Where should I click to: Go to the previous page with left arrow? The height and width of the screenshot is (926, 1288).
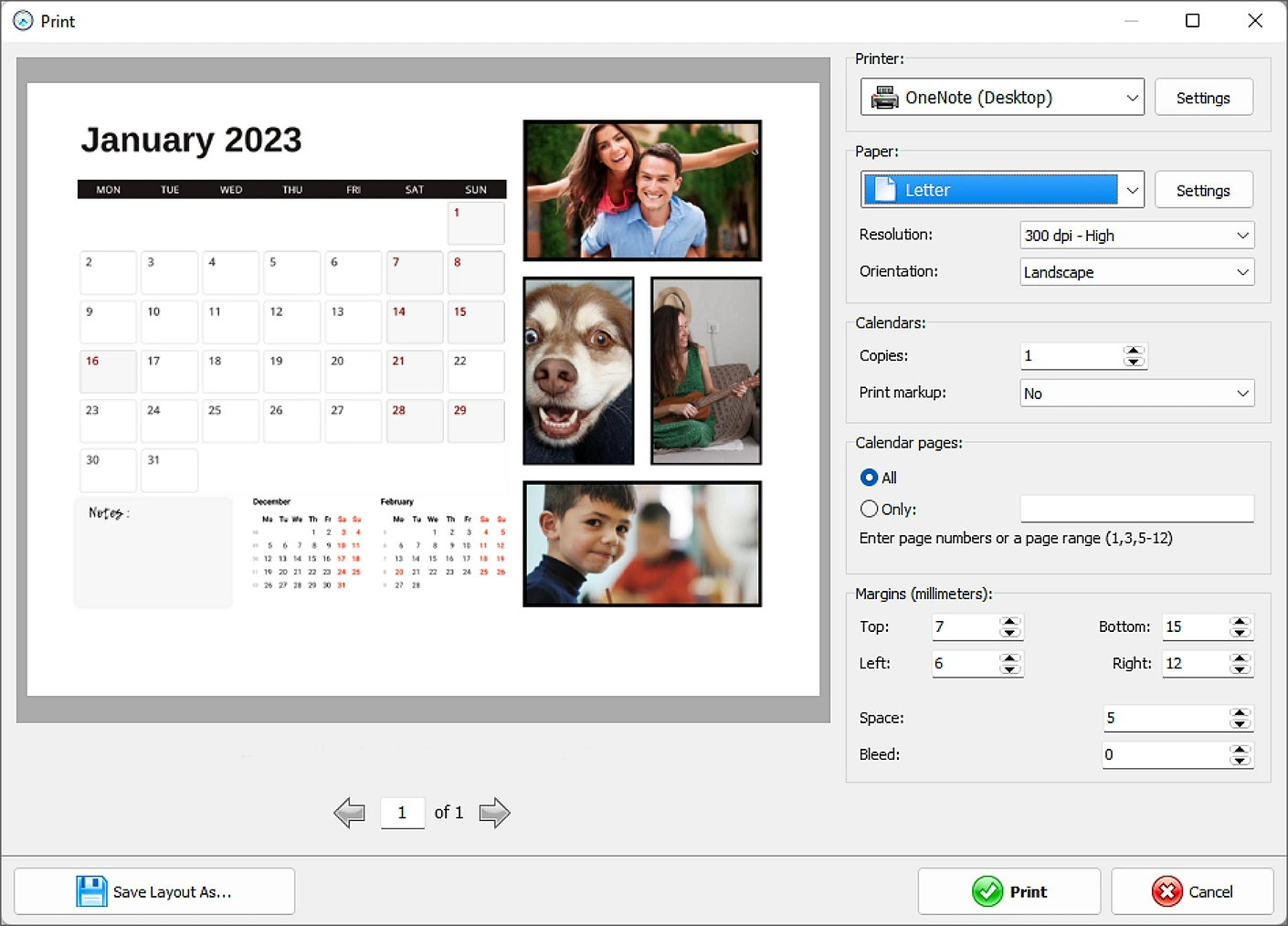click(x=349, y=813)
